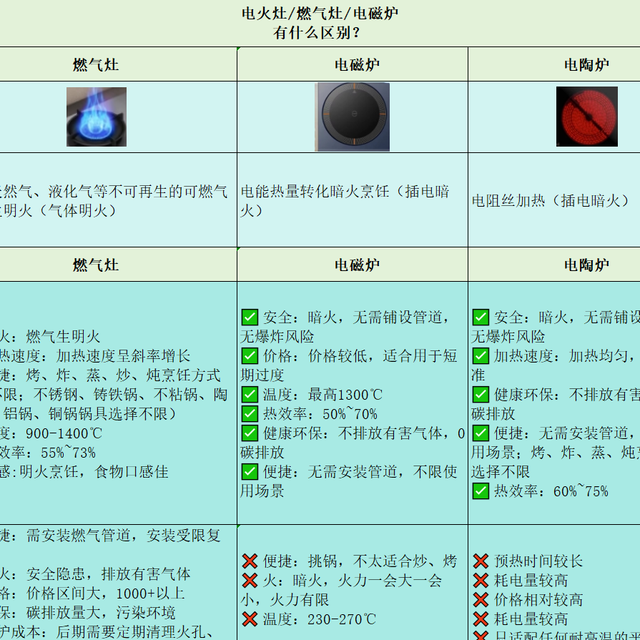640x640 pixels.
Task: Select the line 火：燃气生明火
Action: click(x=50, y=337)
